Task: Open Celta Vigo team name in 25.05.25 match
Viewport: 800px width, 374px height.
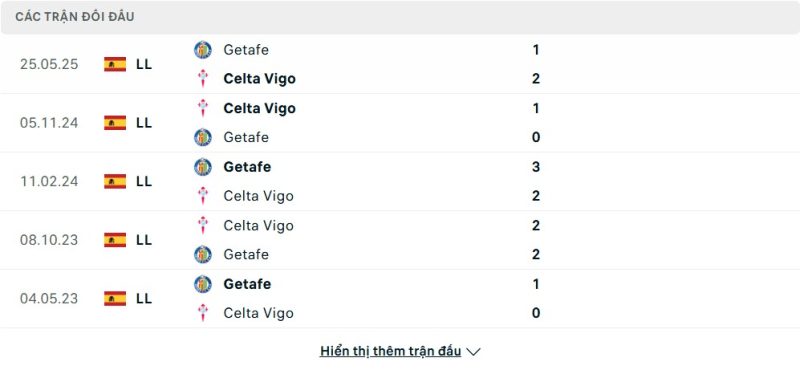Action: pos(259,79)
